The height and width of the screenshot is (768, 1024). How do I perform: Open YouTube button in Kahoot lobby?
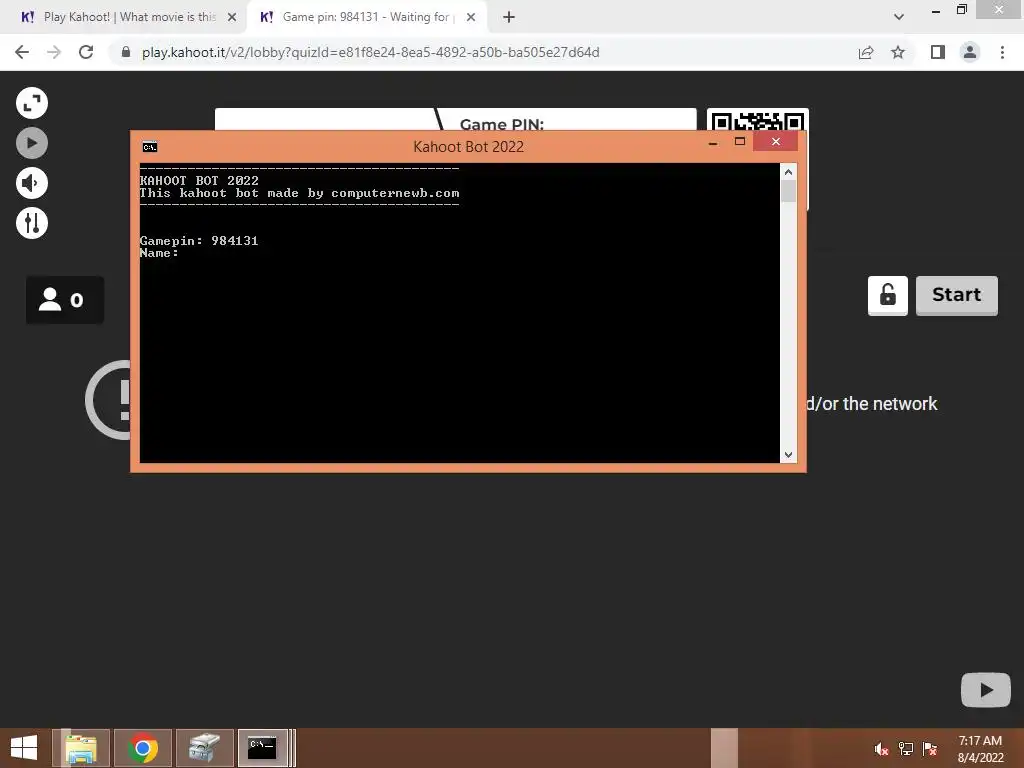[985, 690]
